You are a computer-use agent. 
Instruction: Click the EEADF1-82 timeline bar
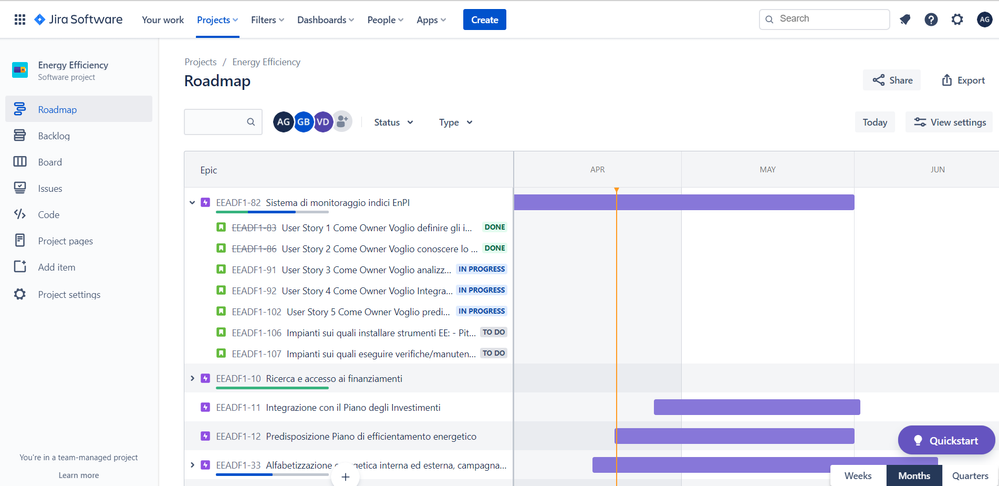point(684,203)
